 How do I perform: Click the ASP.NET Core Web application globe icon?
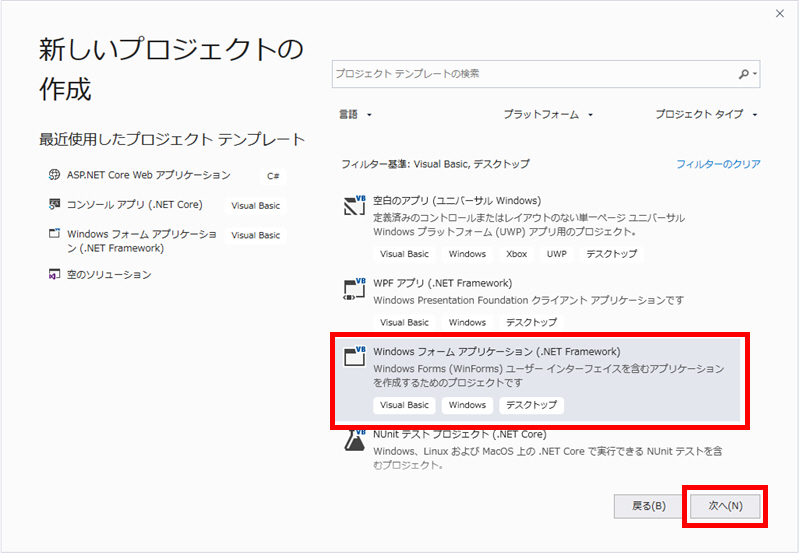(54, 175)
